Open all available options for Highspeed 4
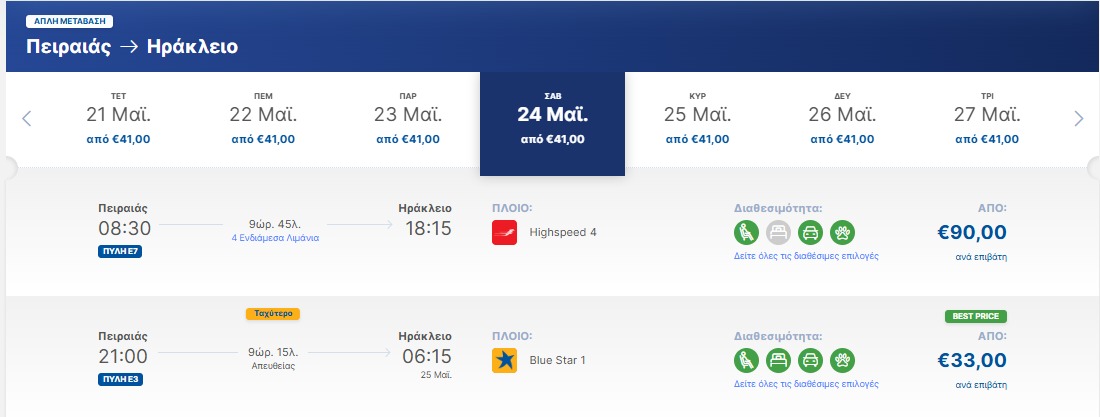Image resolution: width=1100 pixels, height=417 pixels. pyautogui.click(x=806, y=256)
